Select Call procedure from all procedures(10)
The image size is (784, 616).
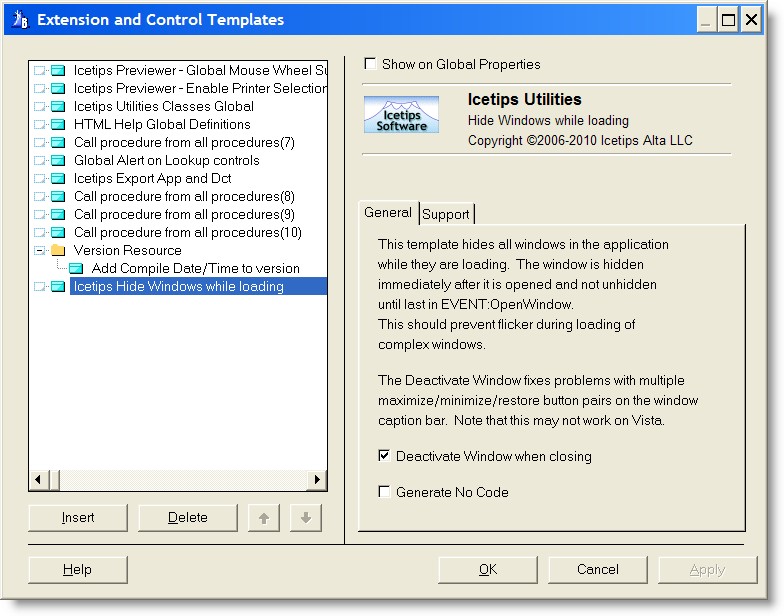pos(188,232)
